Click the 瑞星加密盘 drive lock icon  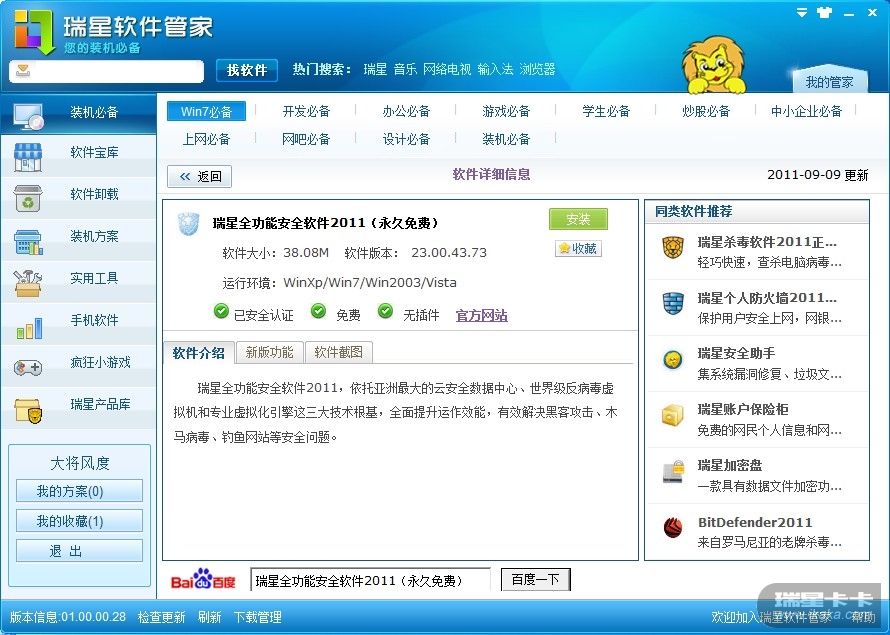[x=673, y=471]
